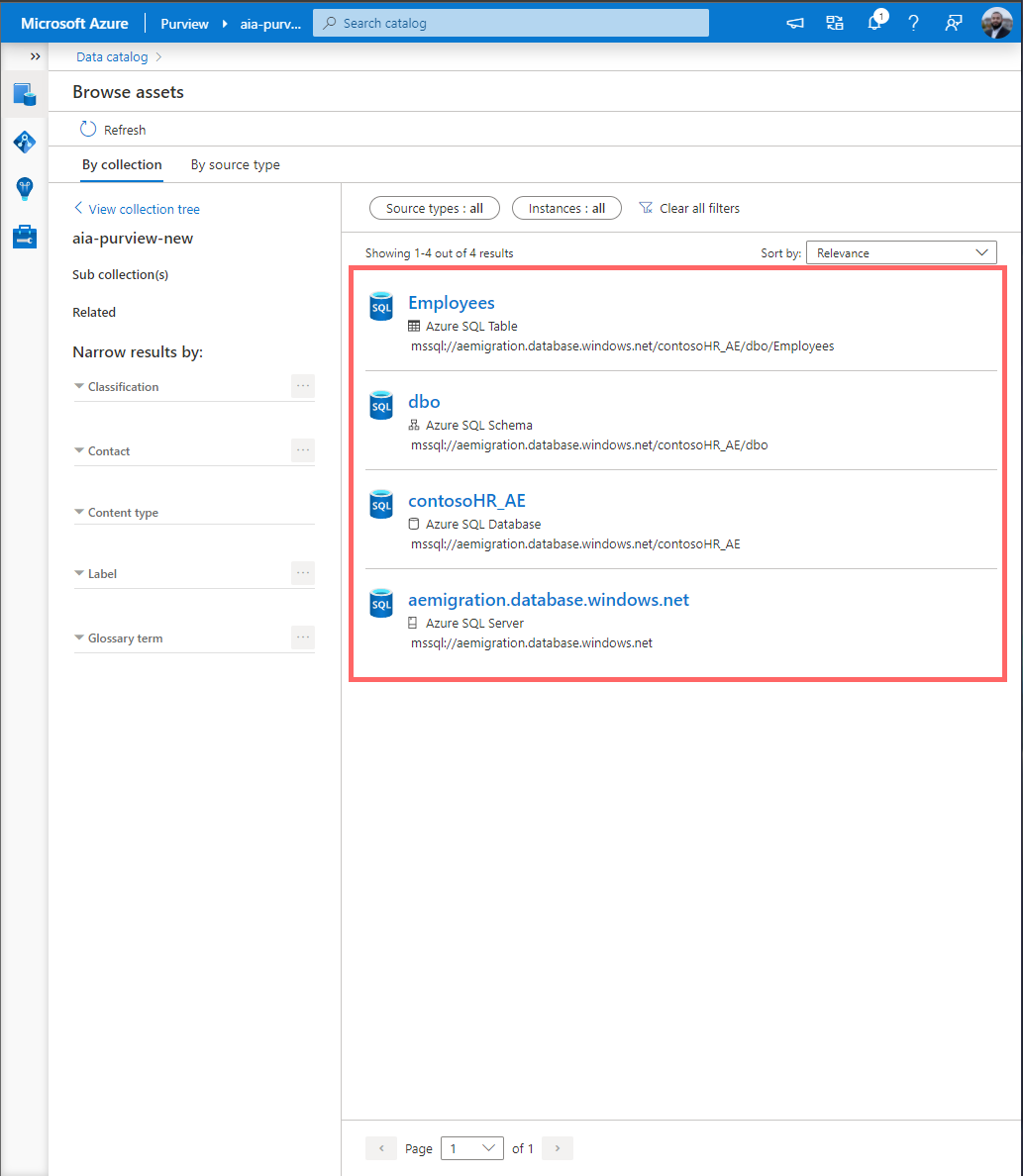Open the contosoHR_AE database asset
Viewport: 1023px width, 1176px height.
[466, 500]
